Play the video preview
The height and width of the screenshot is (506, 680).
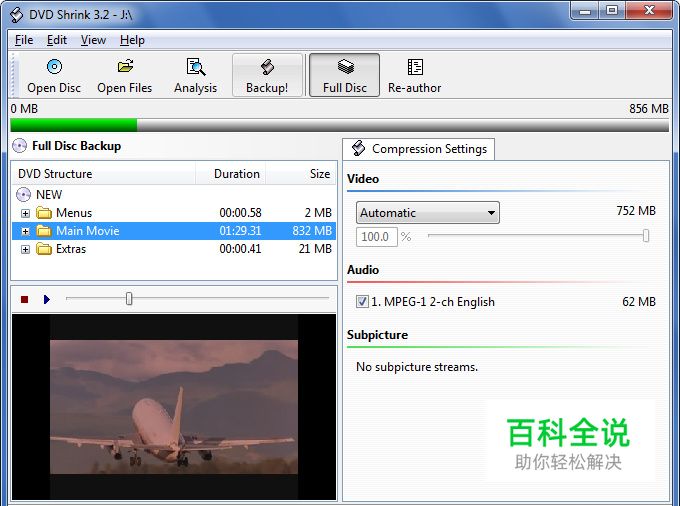coord(47,299)
